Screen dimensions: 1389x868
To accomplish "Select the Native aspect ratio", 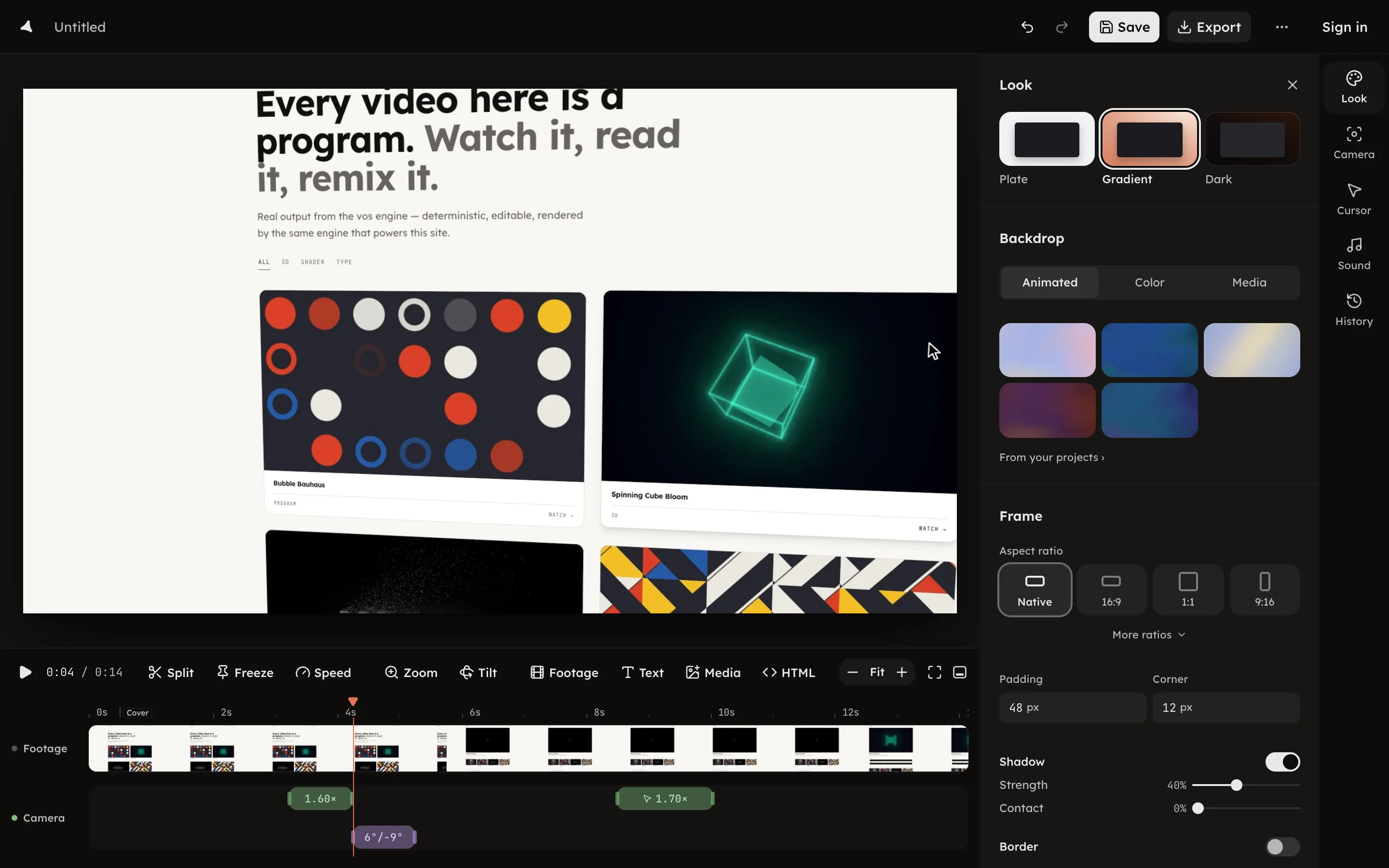I will 1035,590.
